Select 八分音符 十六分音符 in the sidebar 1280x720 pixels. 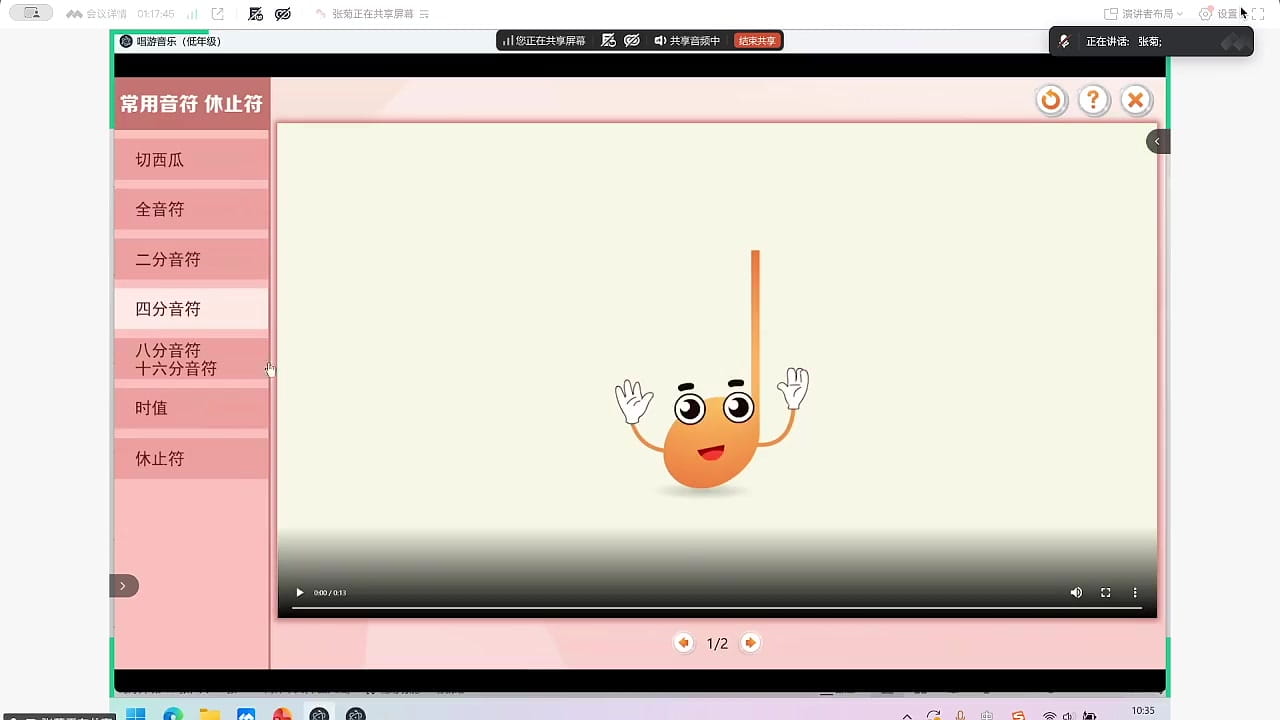(x=191, y=359)
